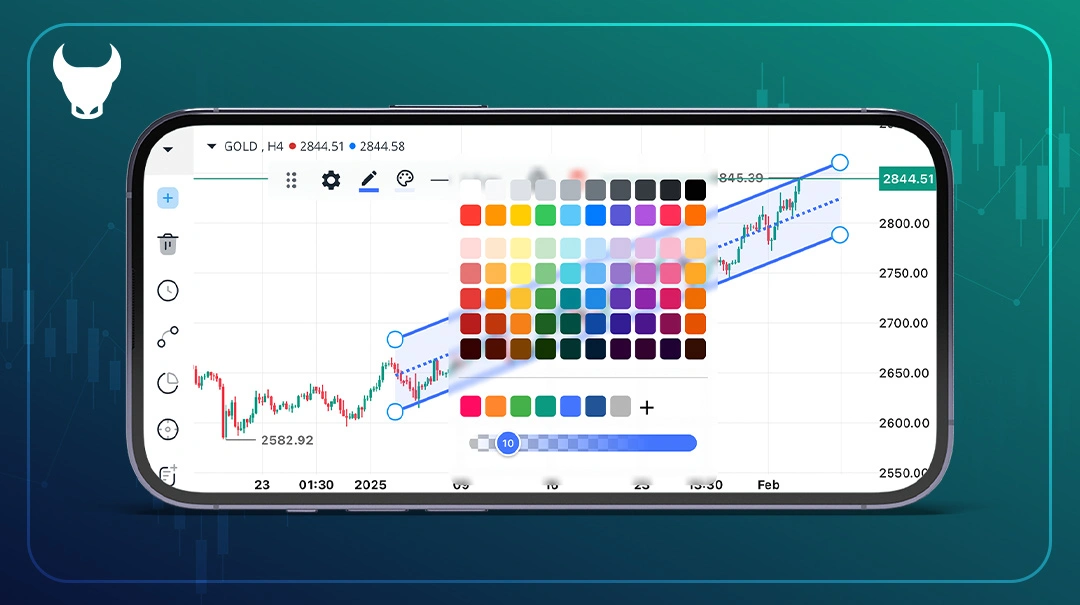Screen dimensions: 1080x605
Task: Choose the bright red swatch in second row
Action: (x=471, y=215)
